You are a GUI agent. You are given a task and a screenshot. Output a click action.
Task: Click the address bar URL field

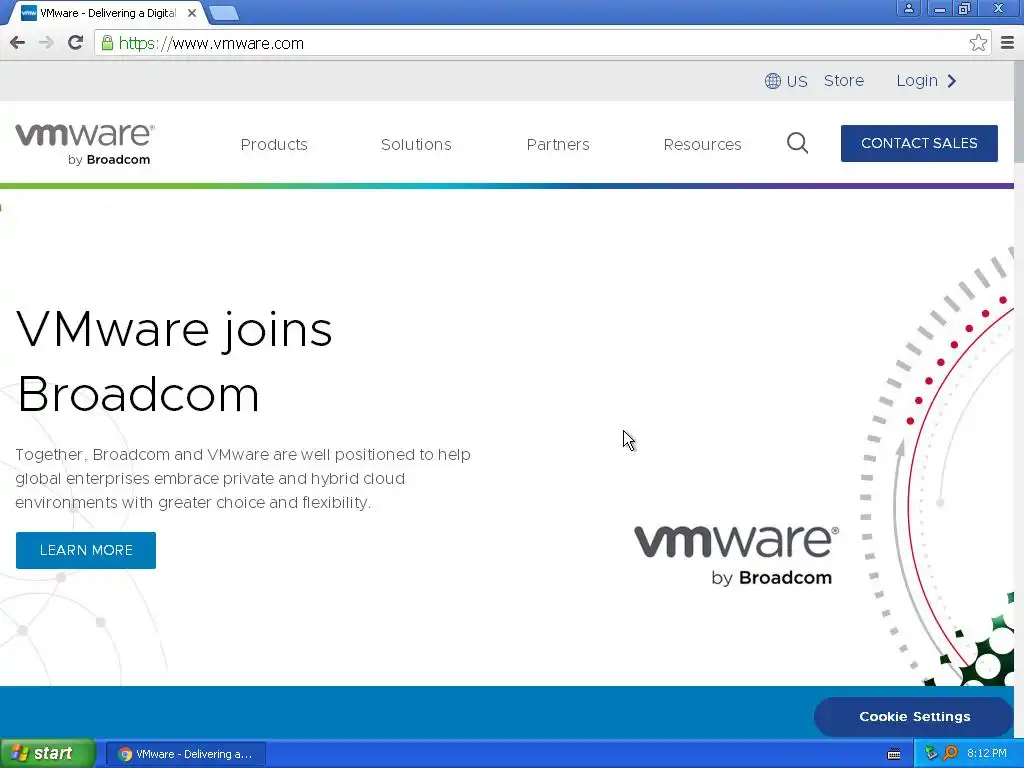(542, 43)
